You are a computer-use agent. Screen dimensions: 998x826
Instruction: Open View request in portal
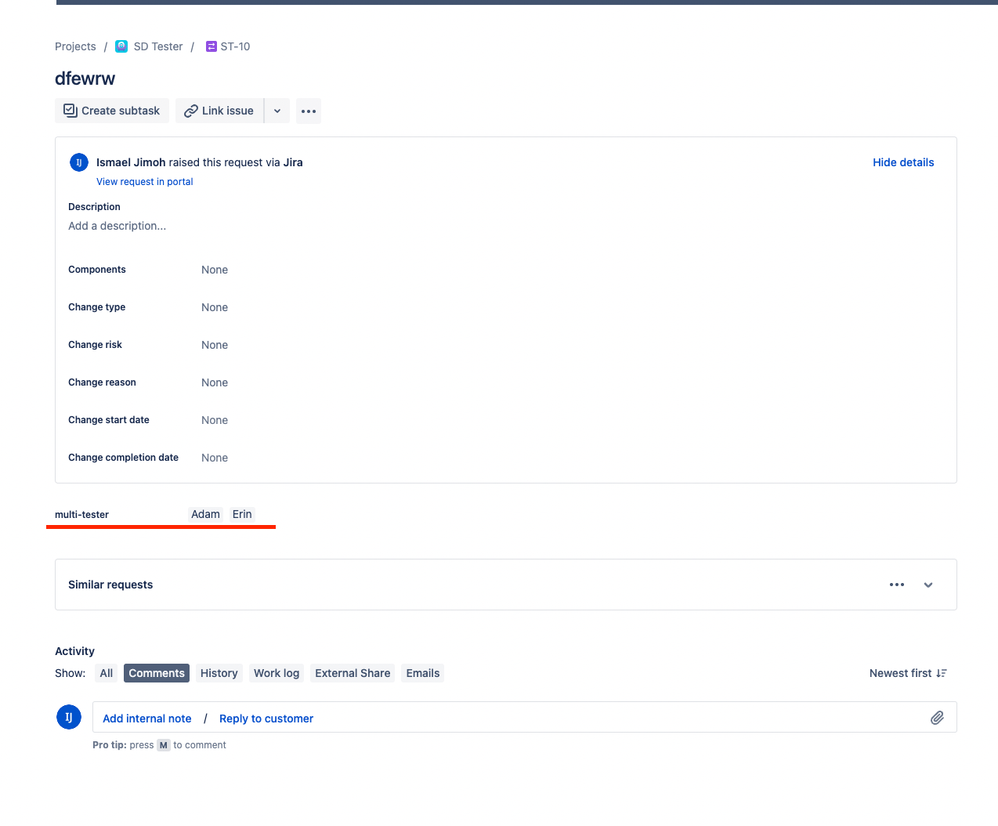tap(144, 181)
